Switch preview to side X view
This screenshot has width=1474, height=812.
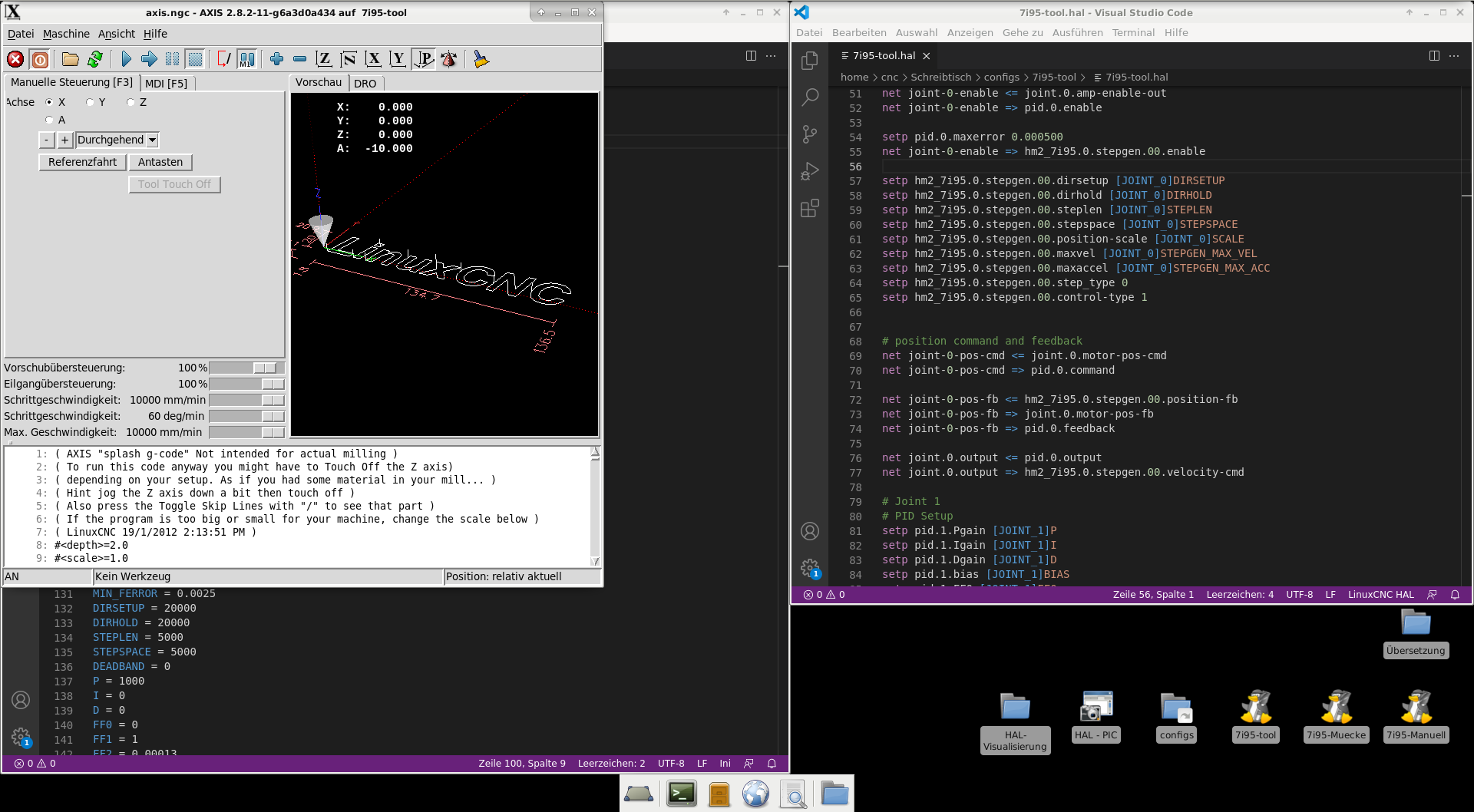[x=373, y=59]
